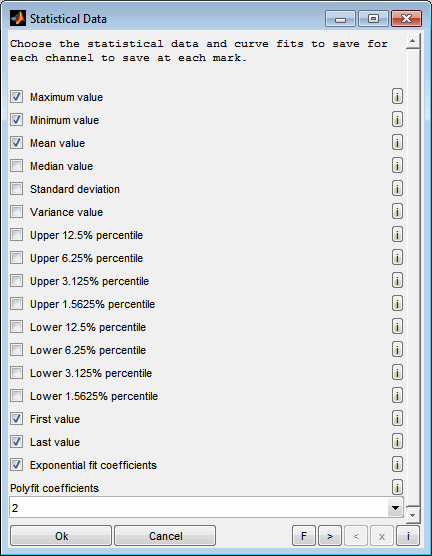Click the Ok button
The image size is (432, 556).
(61, 536)
